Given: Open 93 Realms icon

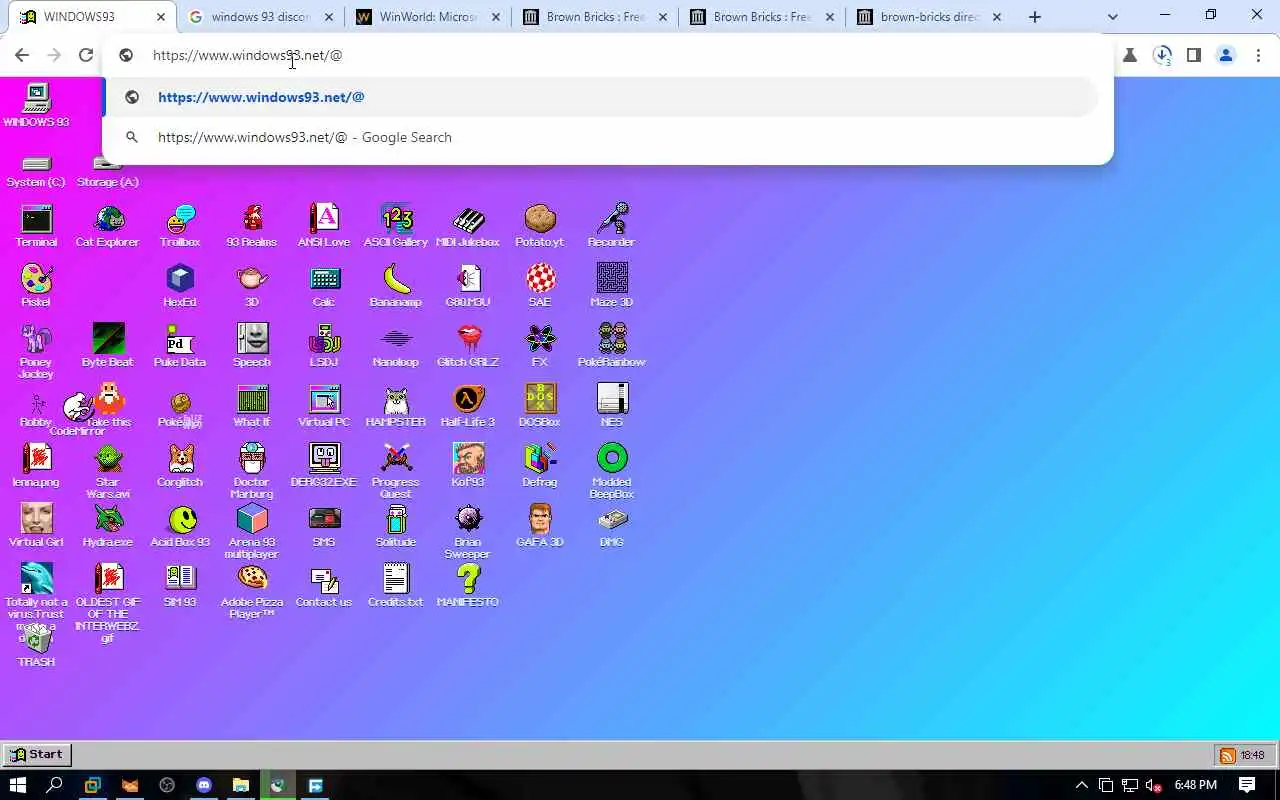Looking at the screenshot, I should (252, 226).
